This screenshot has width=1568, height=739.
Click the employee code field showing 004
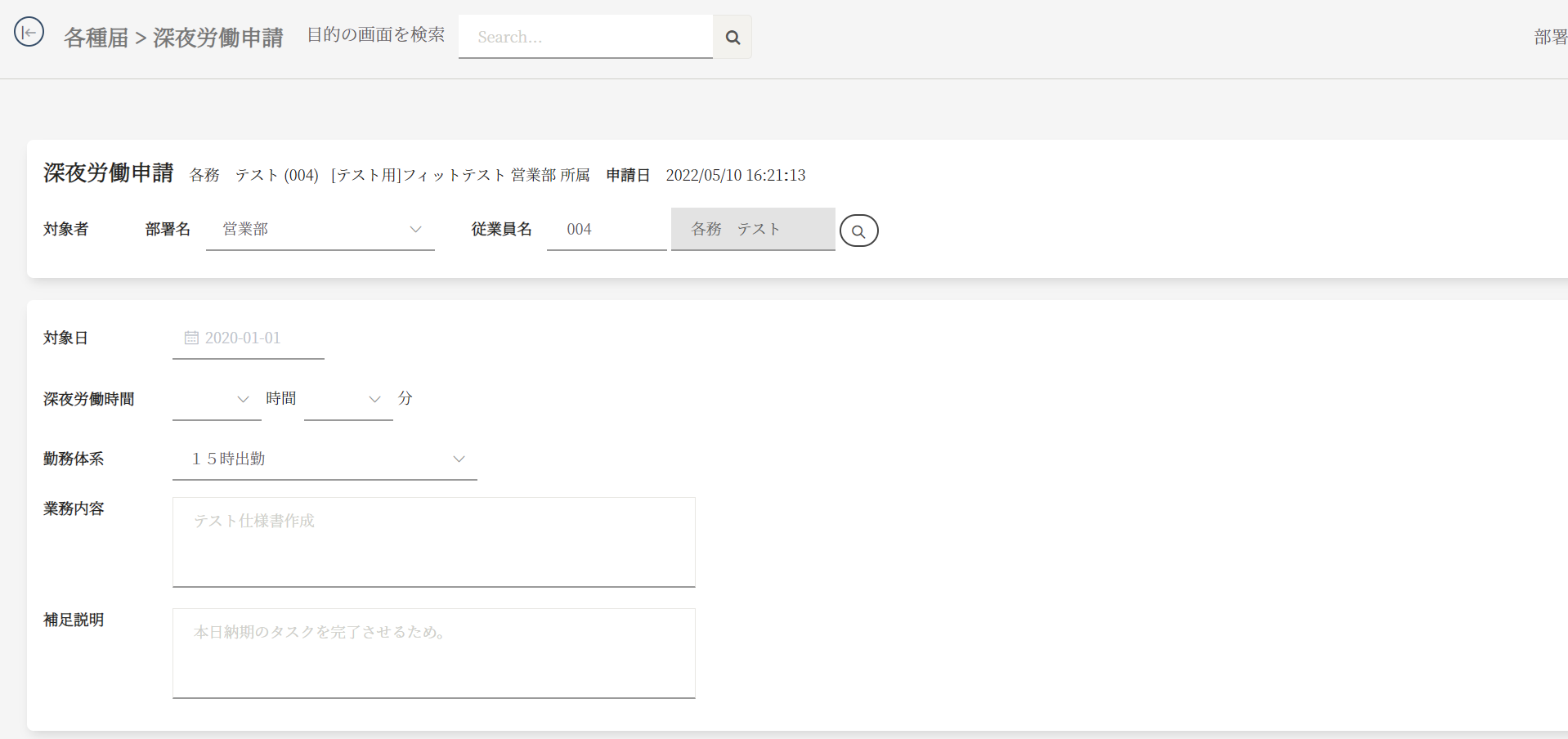pos(606,230)
